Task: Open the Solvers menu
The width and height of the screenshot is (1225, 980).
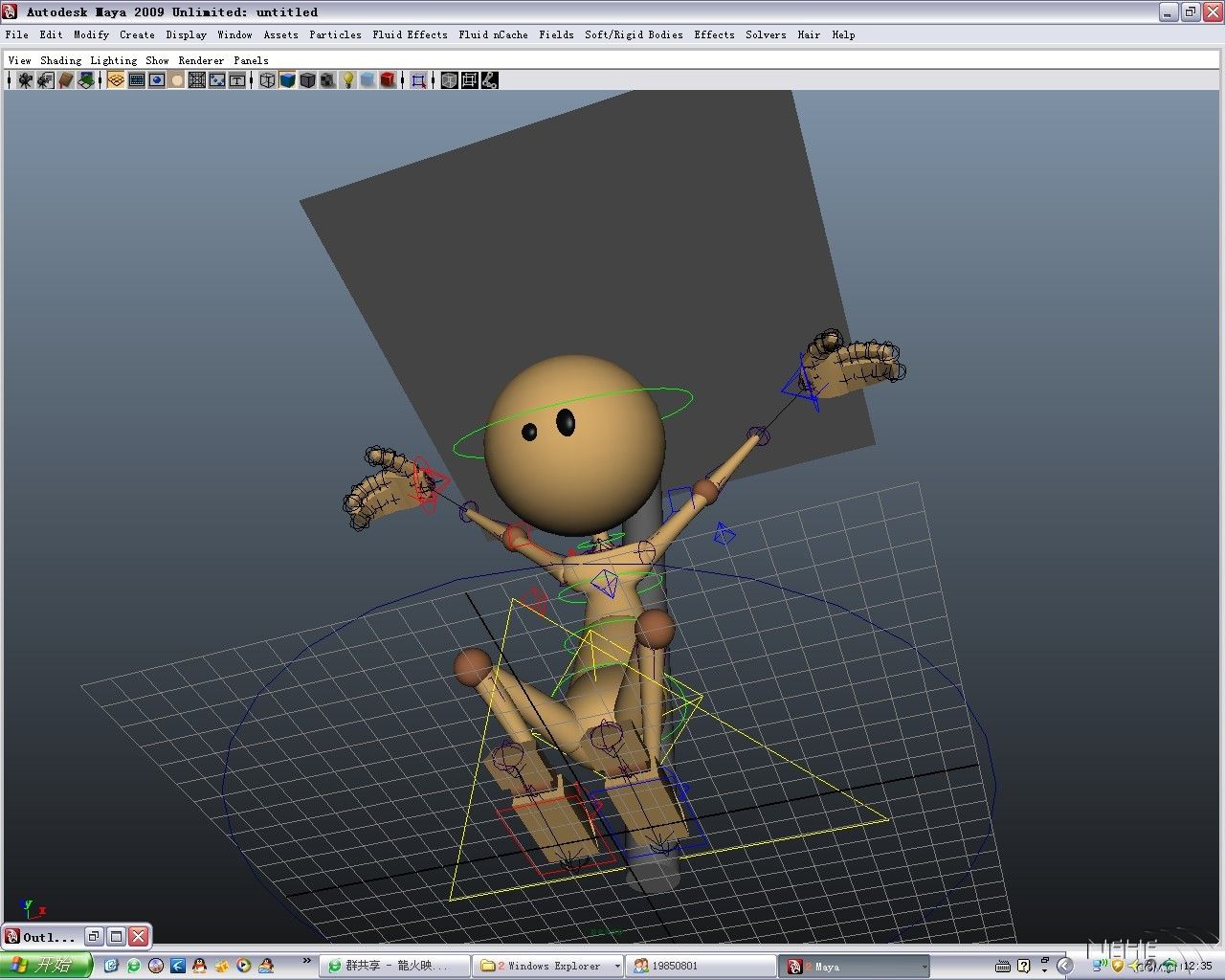Action: click(766, 34)
